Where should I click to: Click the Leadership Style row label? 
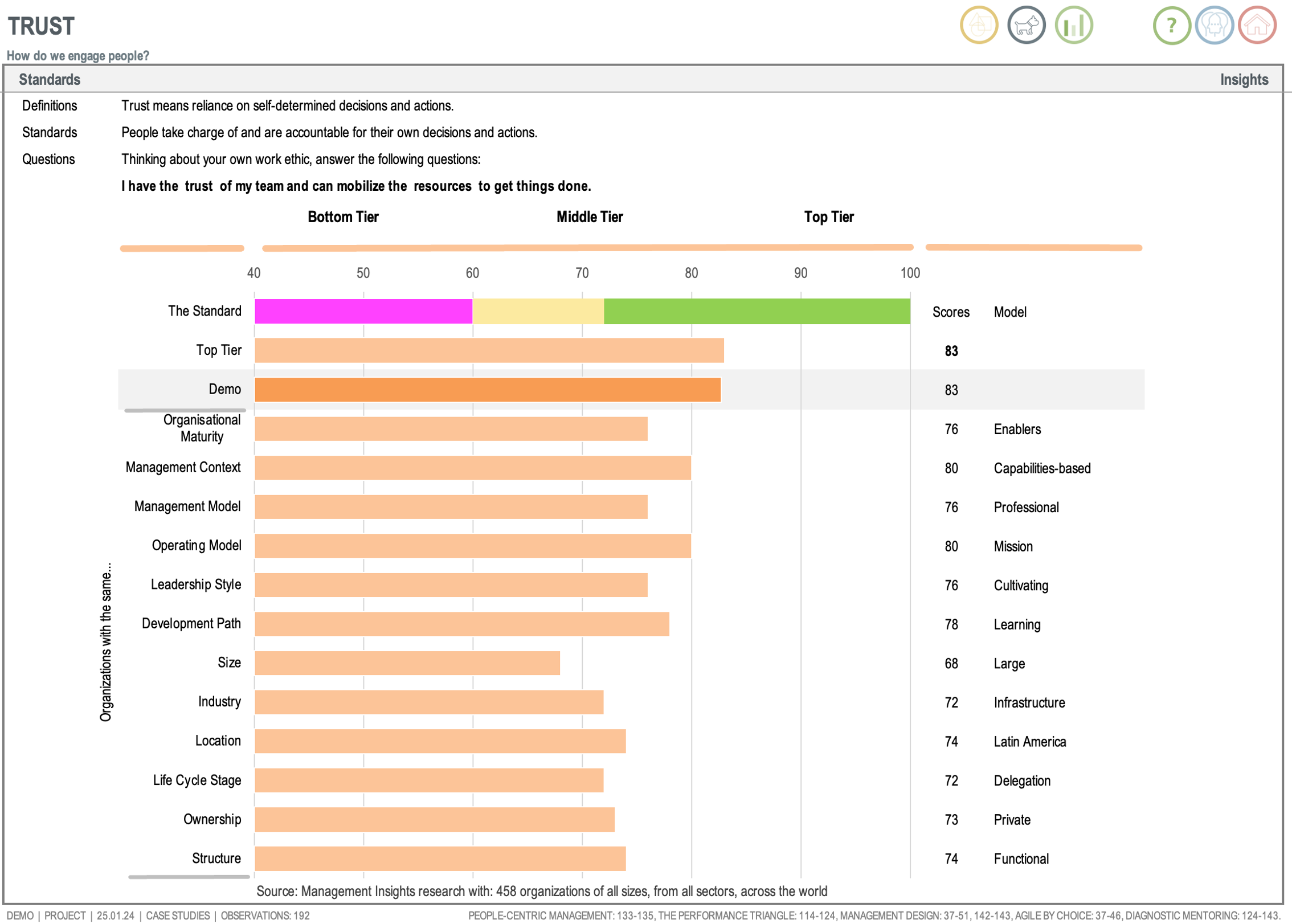[x=196, y=584]
